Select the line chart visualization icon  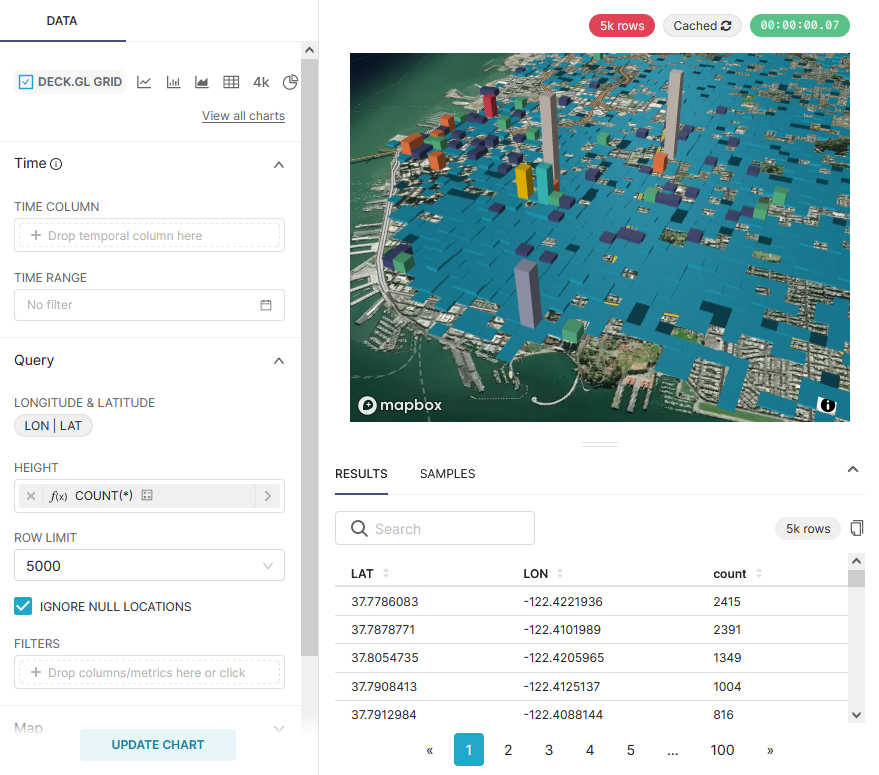(144, 82)
